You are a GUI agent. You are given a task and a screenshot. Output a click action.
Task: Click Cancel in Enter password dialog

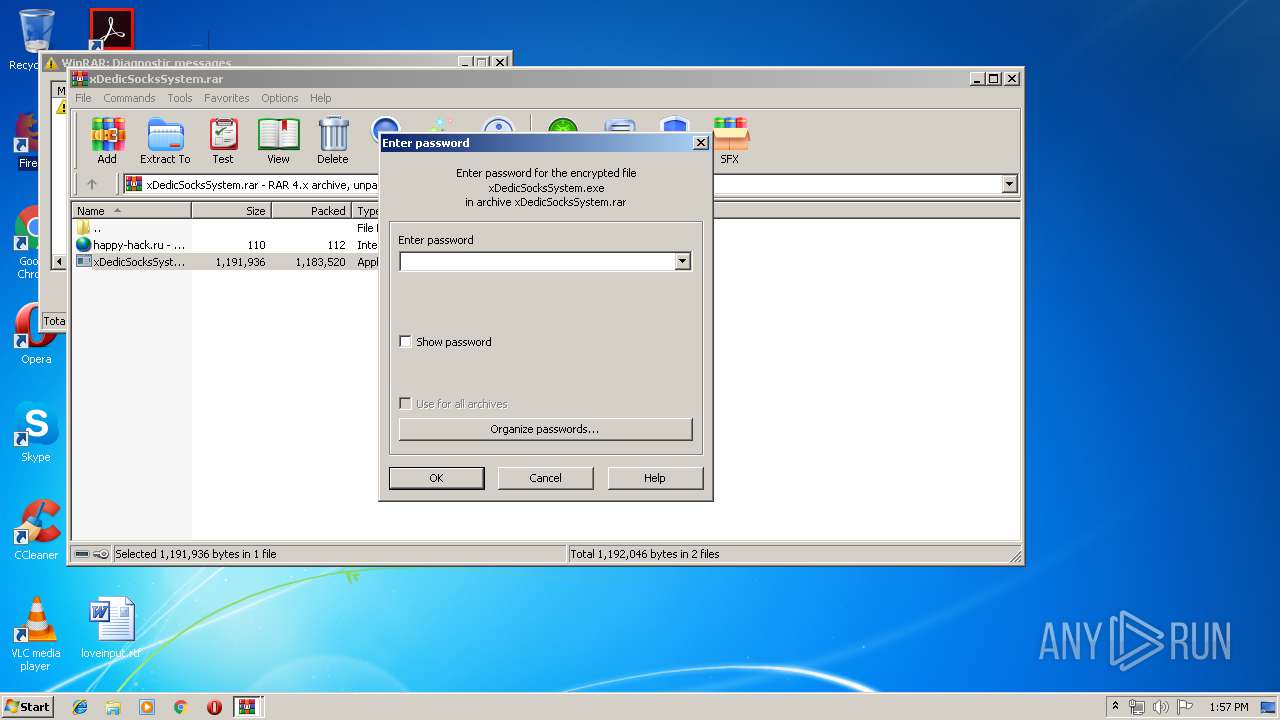(545, 478)
